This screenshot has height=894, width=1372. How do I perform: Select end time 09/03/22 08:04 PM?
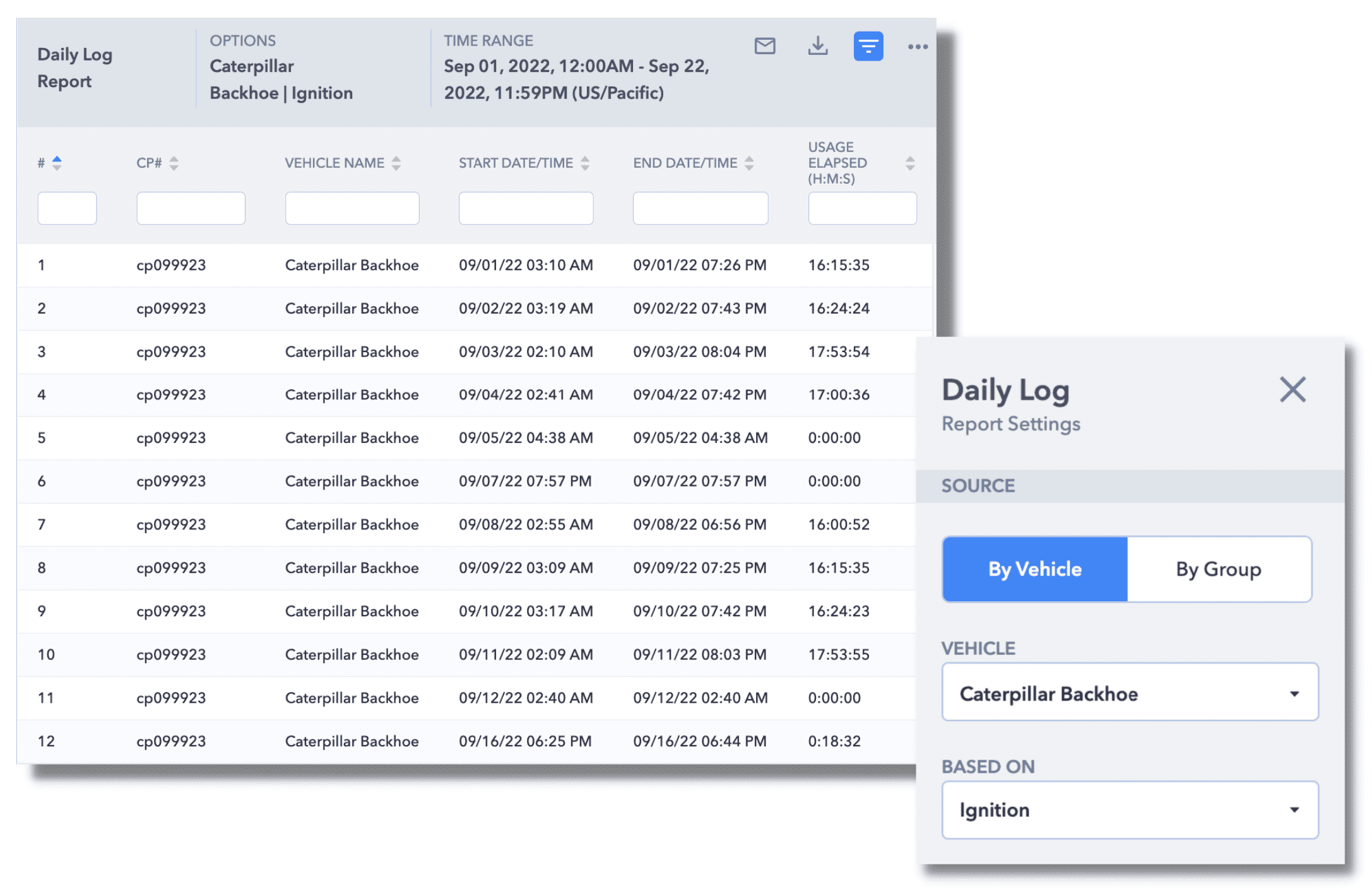tap(700, 351)
